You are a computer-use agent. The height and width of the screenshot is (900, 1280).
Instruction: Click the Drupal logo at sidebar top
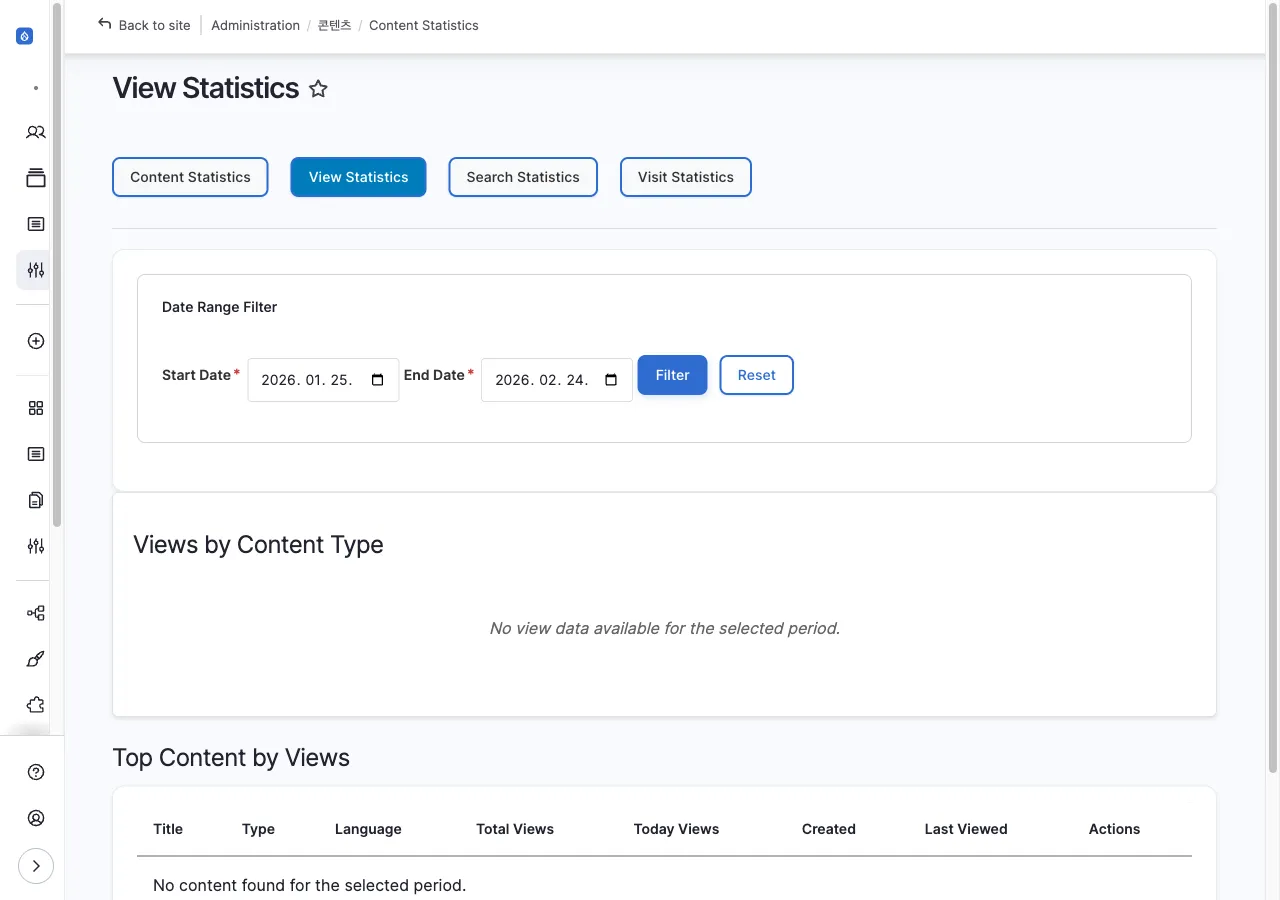point(24,35)
